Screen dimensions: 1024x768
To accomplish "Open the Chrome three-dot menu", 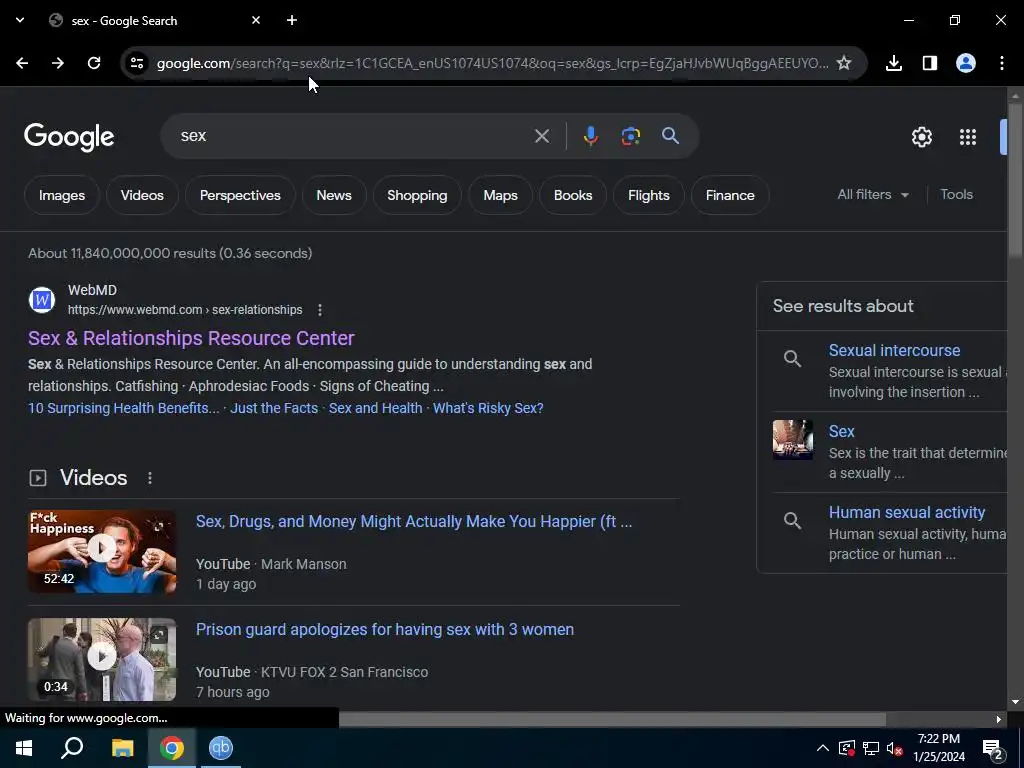I will 1002,63.
